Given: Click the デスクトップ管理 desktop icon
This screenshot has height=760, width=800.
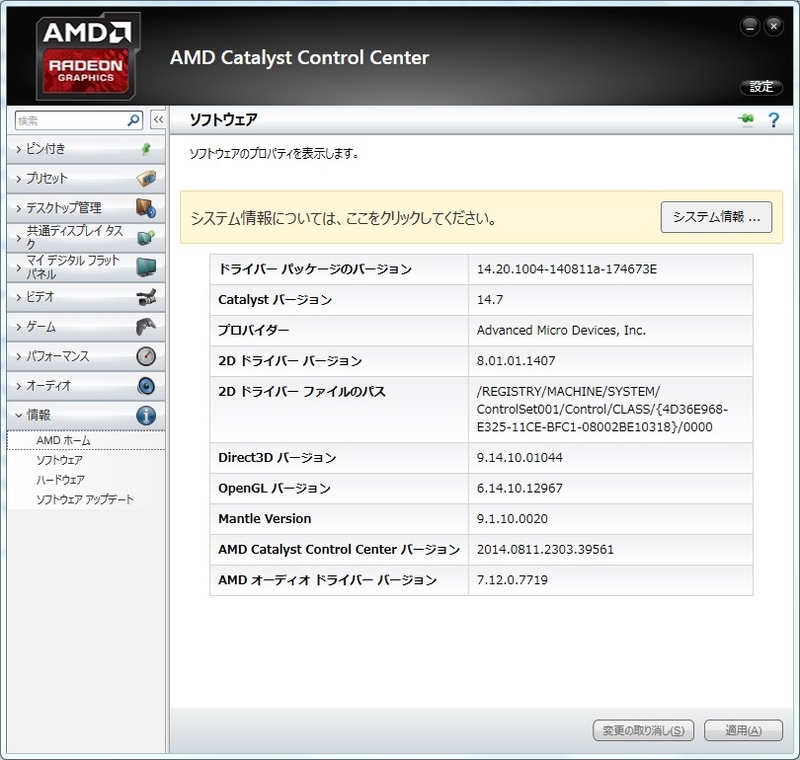Looking at the screenshot, I should click(x=146, y=208).
